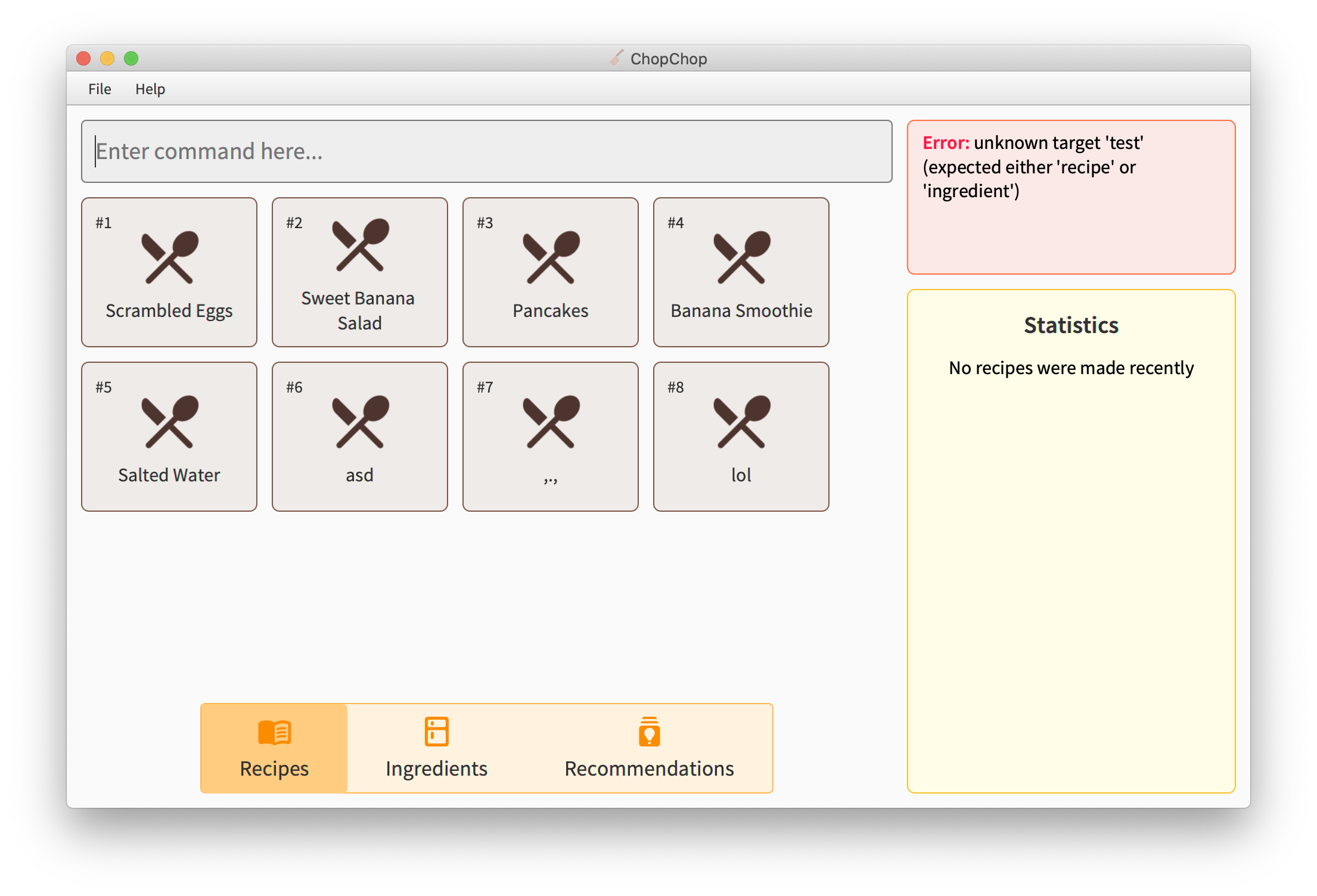1317x896 pixels.
Task: Focus the Enter command here field
Action: tap(486, 151)
